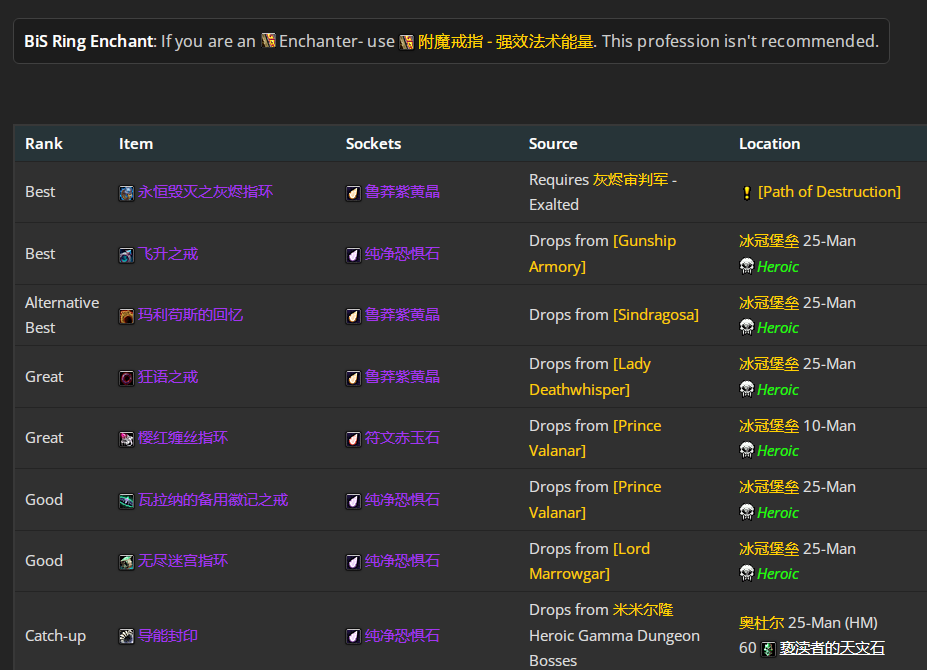Click the 樱红缠丝指环 item icon
Viewport: 927px width, 670px height.
click(x=126, y=439)
